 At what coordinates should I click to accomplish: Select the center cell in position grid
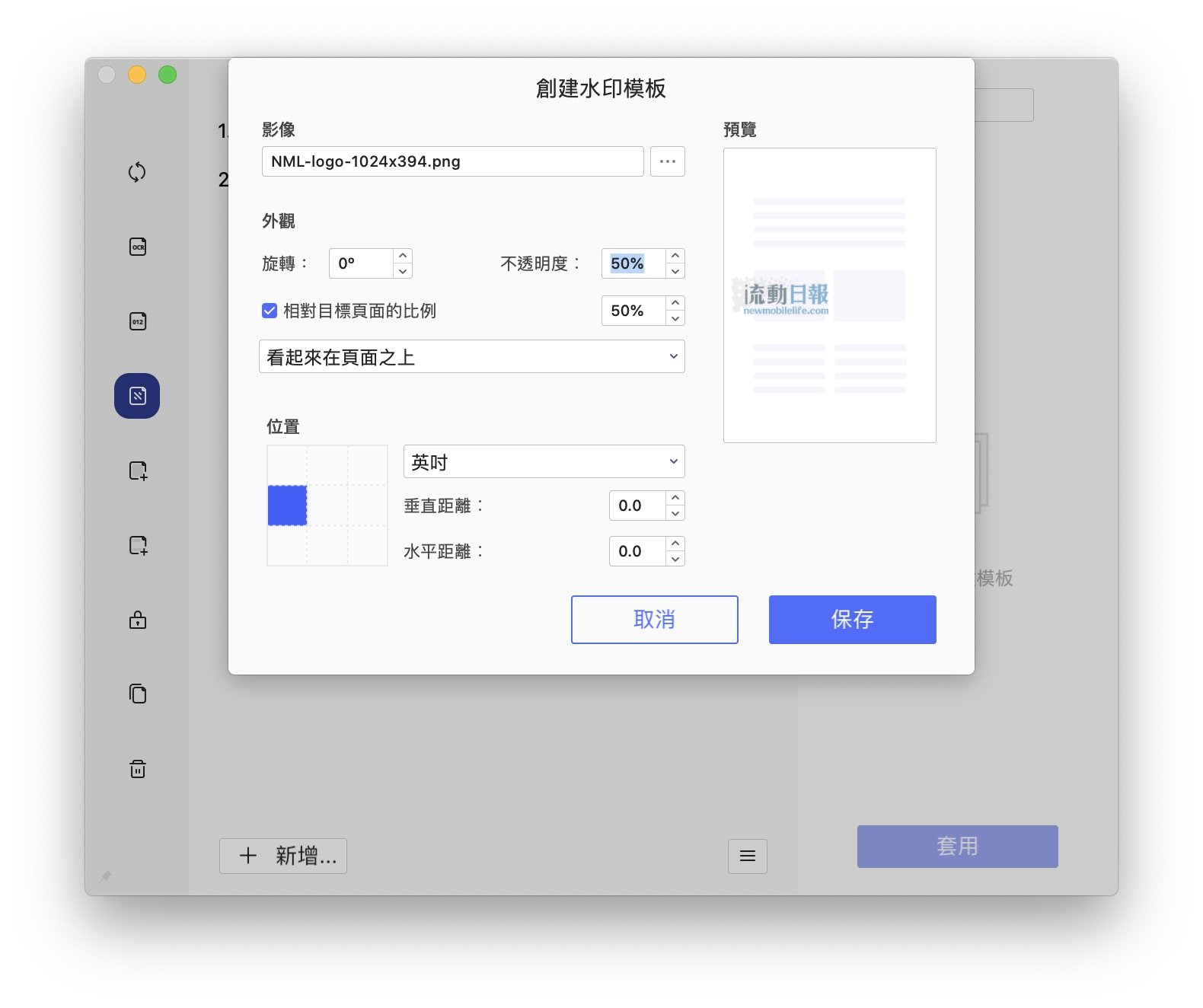coord(327,506)
